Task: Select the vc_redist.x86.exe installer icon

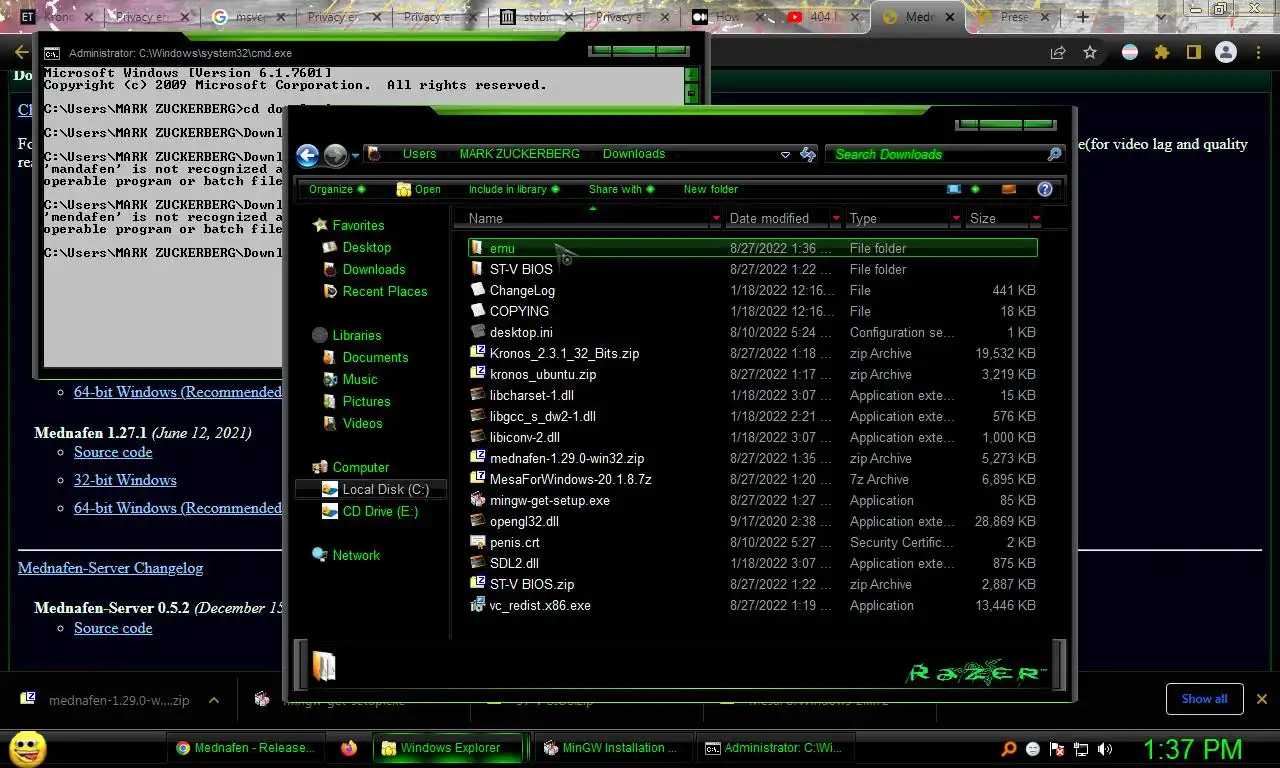Action: click(478, 605)
